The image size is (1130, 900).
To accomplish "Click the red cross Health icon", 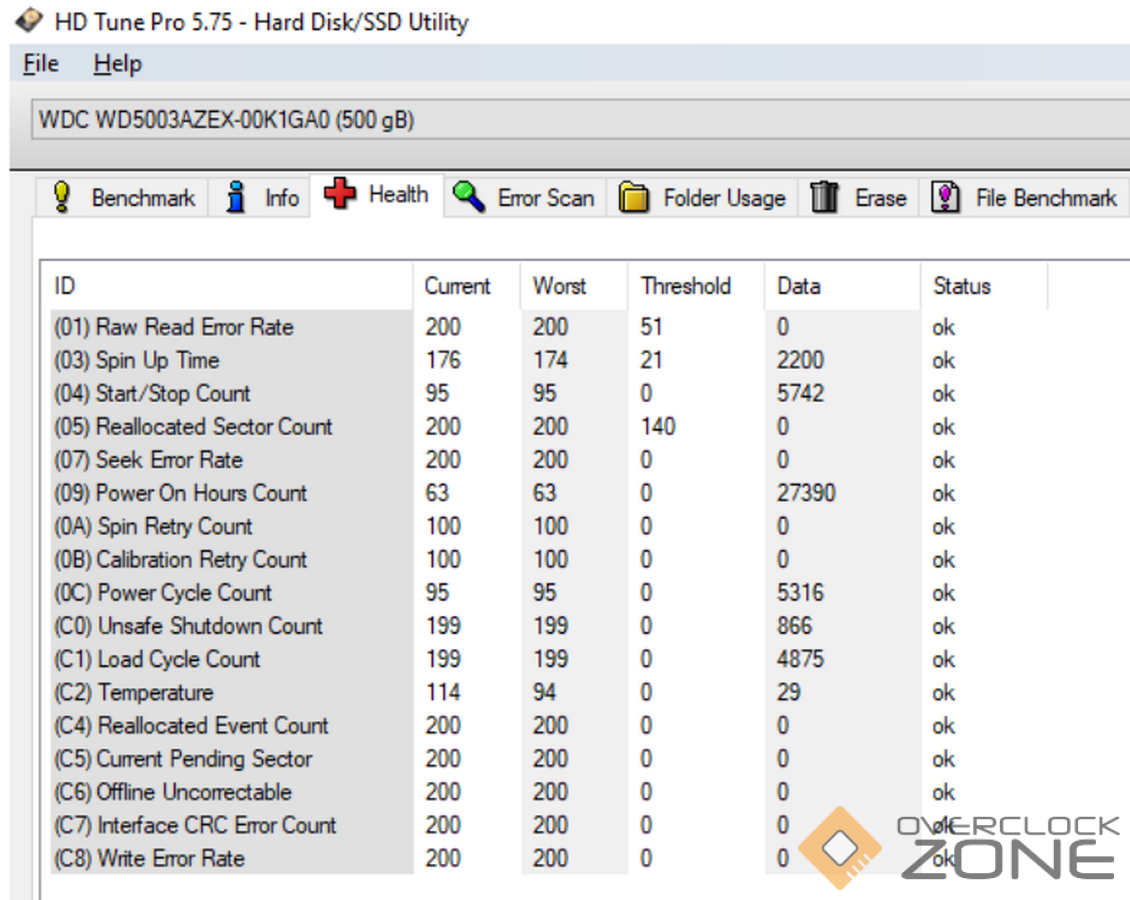I will click(340, 194).
